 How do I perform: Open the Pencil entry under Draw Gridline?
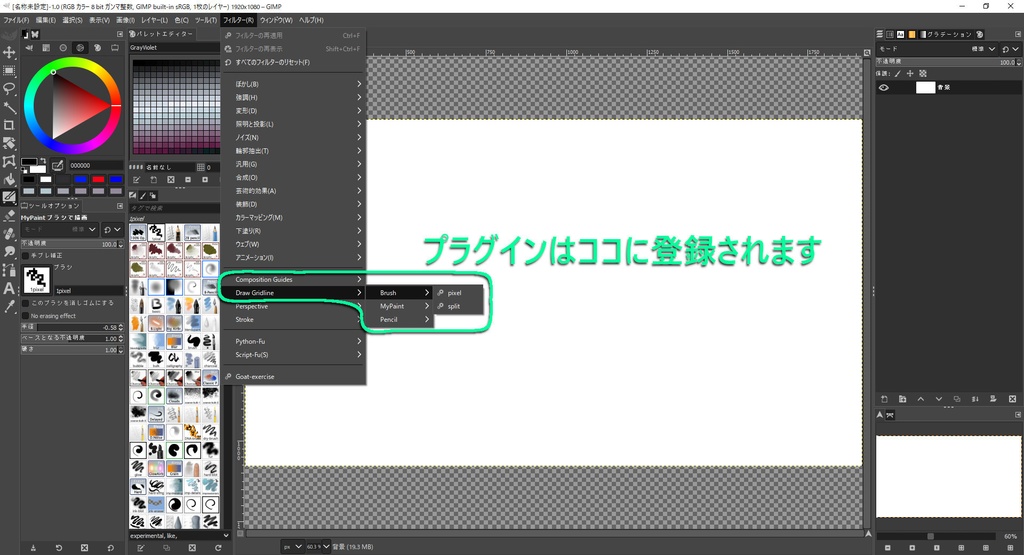(398, 319)
